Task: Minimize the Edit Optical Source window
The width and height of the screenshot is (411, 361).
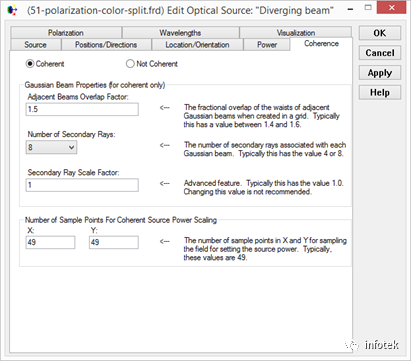Action: click(350, 9)
